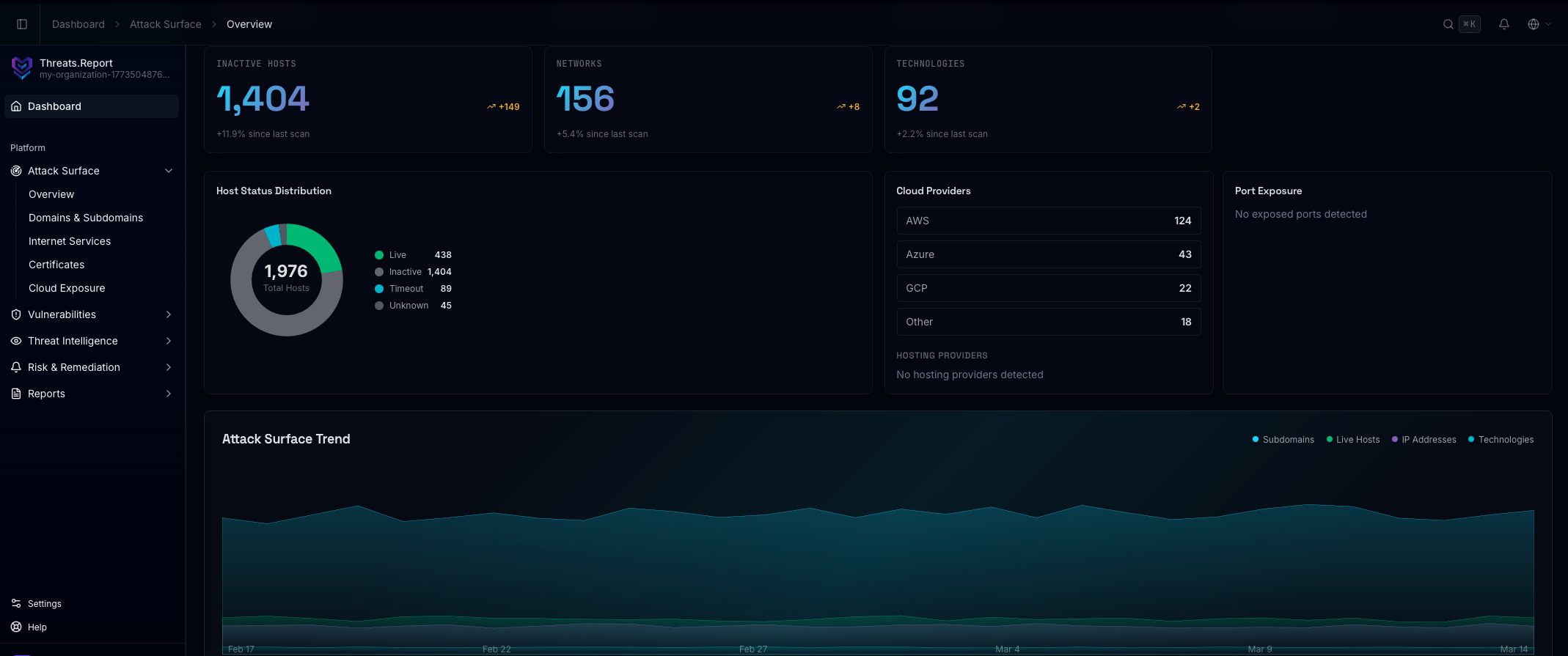Click the Feb 22 axis label
The image size is (1568, 656).
(x=497, y=649)
